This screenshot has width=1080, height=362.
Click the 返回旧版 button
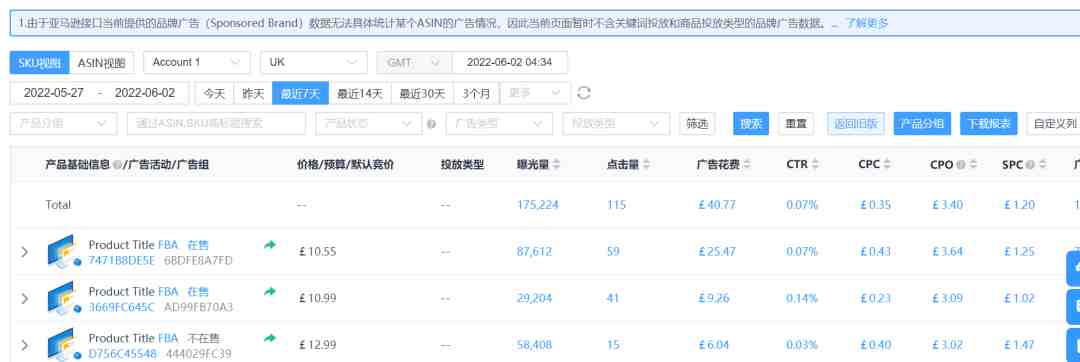pos(855,124)
